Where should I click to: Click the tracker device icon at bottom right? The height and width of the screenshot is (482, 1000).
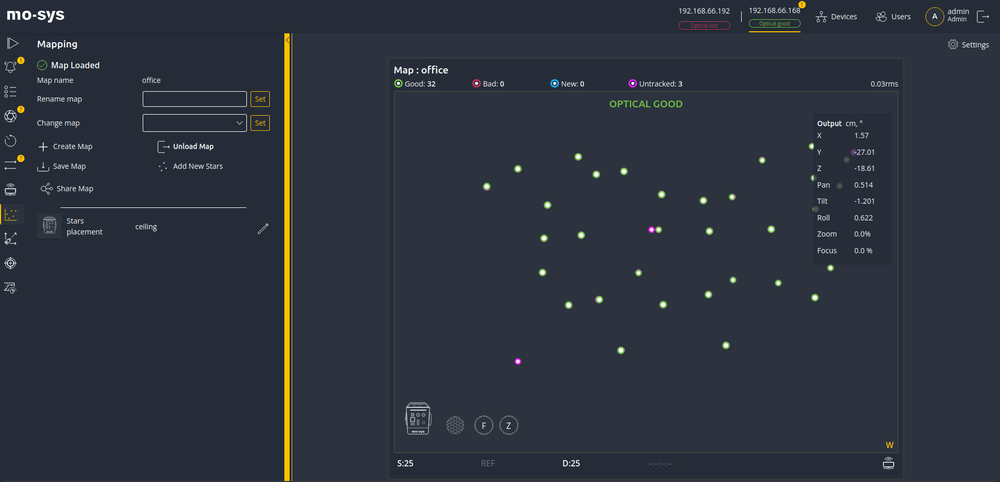tap(887, 463)
